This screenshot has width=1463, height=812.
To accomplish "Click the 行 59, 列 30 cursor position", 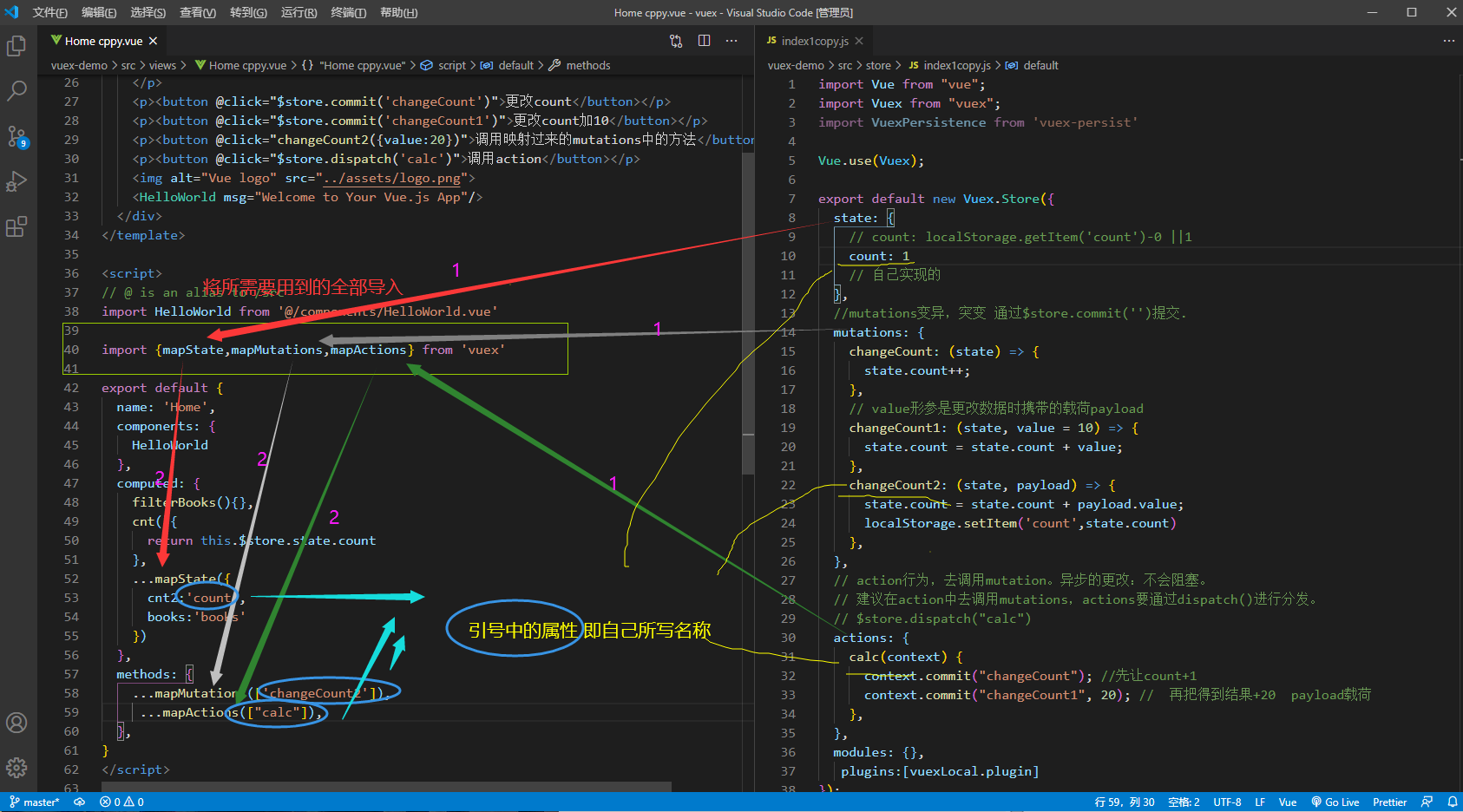I will [x=1125, y=802].
